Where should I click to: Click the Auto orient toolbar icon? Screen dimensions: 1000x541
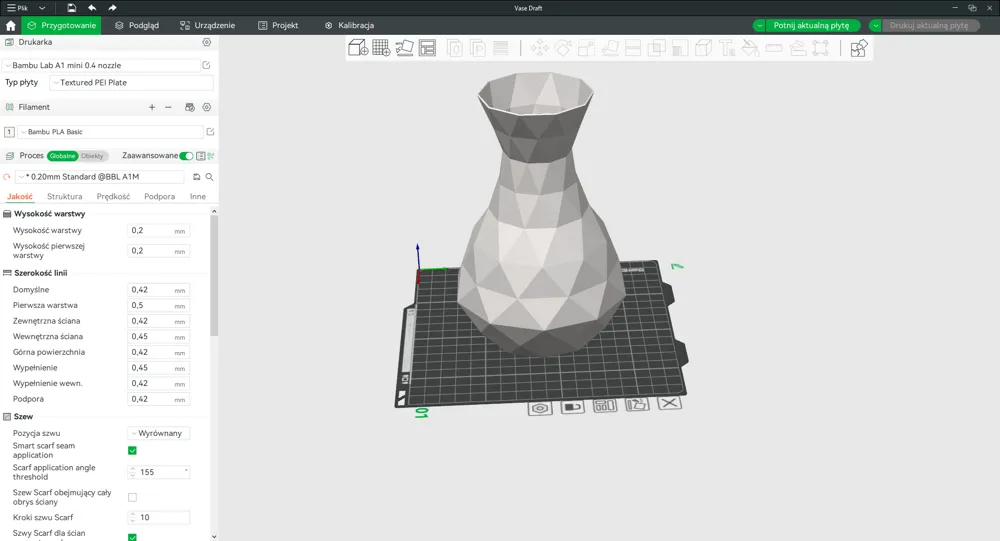(404, 48)
